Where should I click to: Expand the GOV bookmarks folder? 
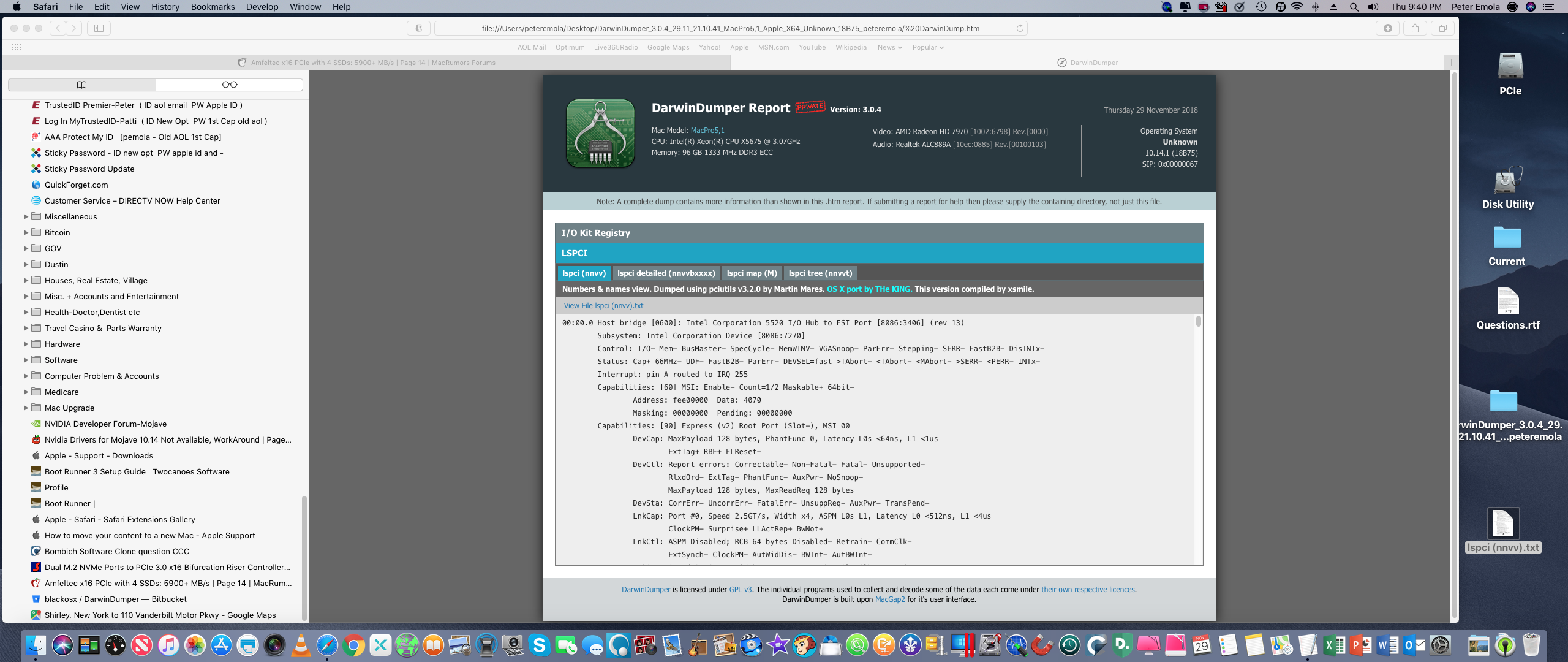[26, 248]
